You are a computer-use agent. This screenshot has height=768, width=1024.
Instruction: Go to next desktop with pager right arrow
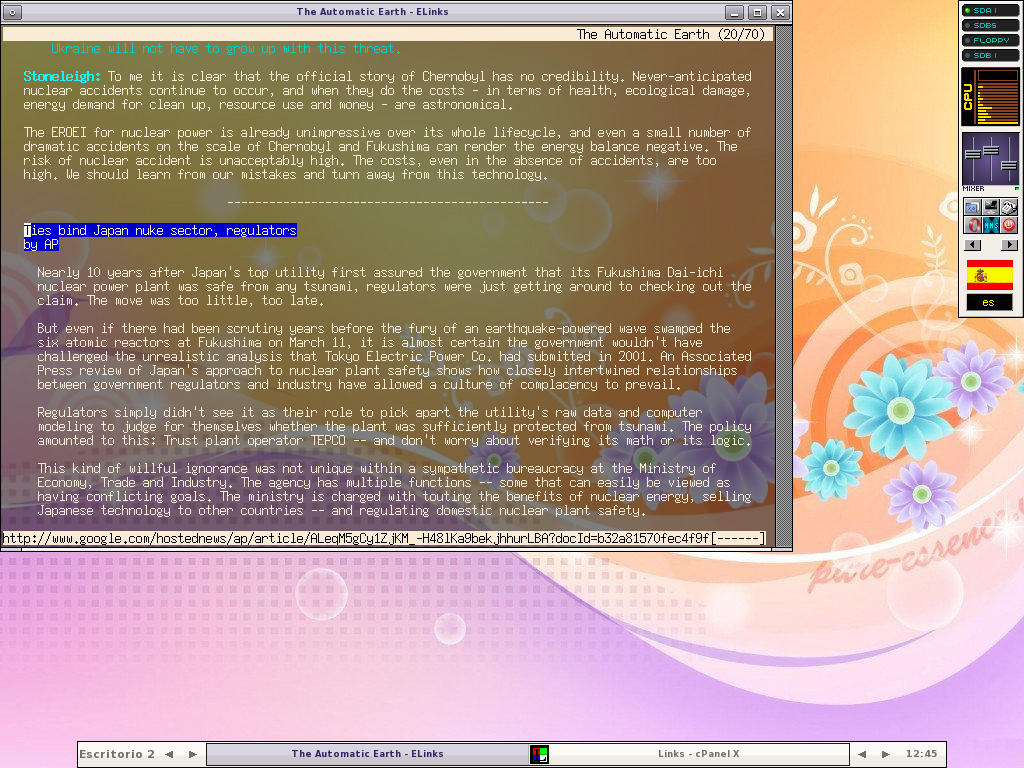pos(193,754)
